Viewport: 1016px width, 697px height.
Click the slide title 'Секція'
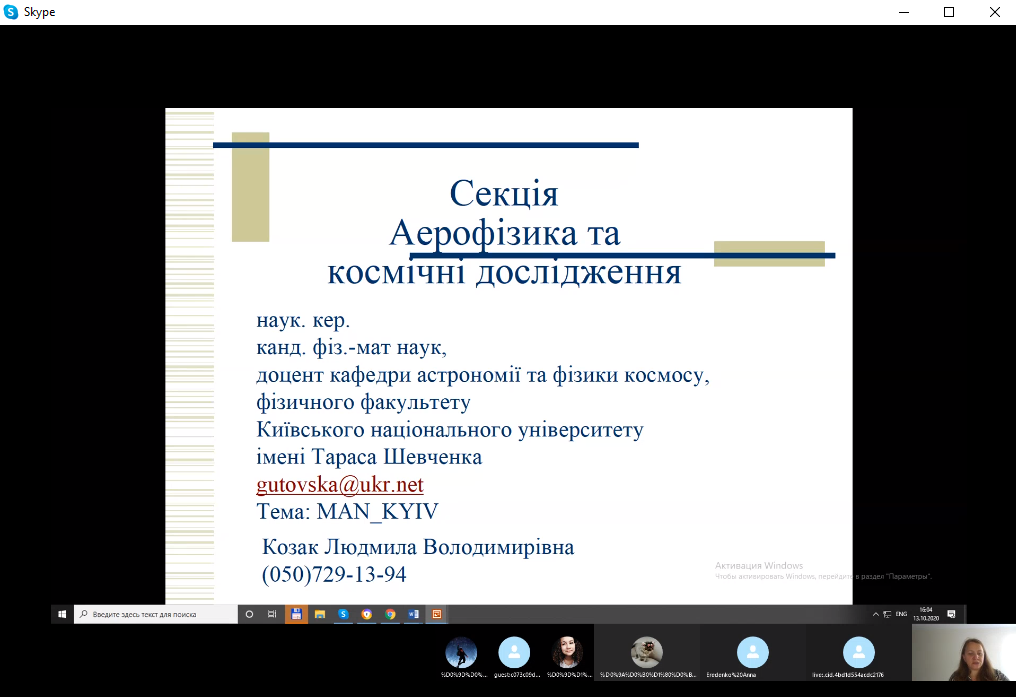click(504, 193)
